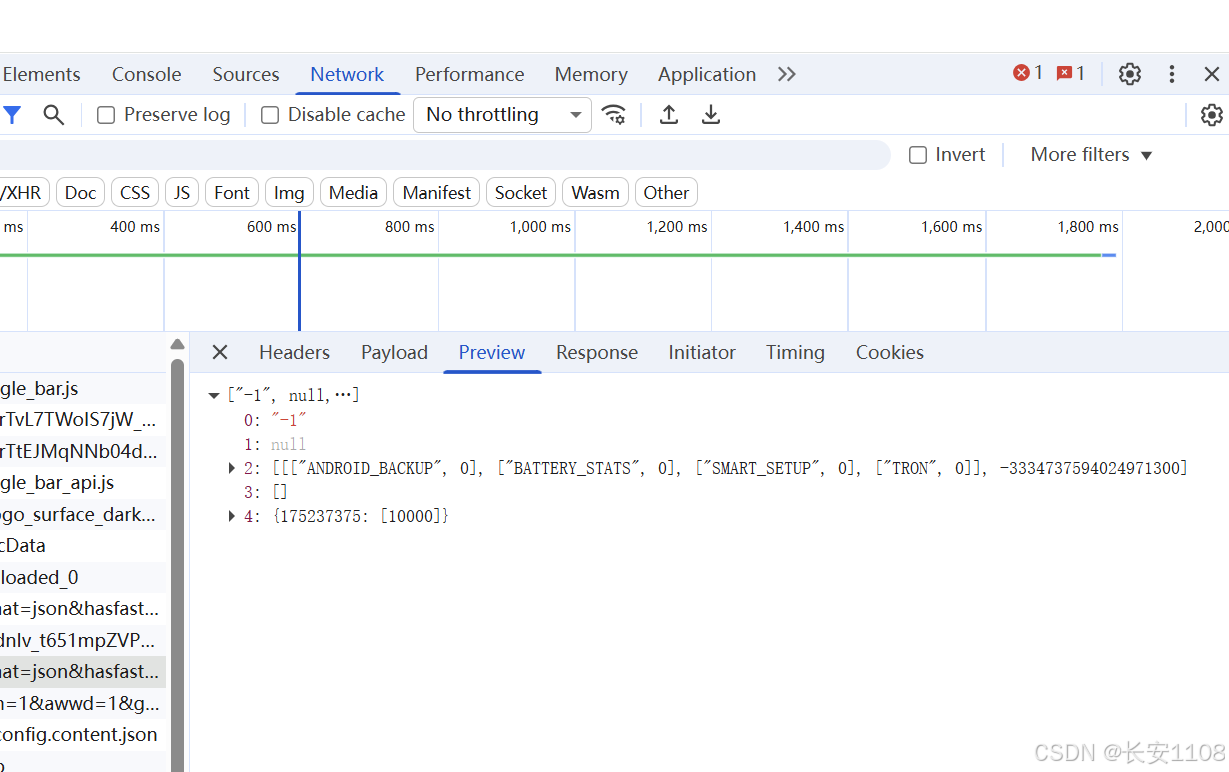
Task: Filter requests by Fetch/XHR type
Action: 22,193
